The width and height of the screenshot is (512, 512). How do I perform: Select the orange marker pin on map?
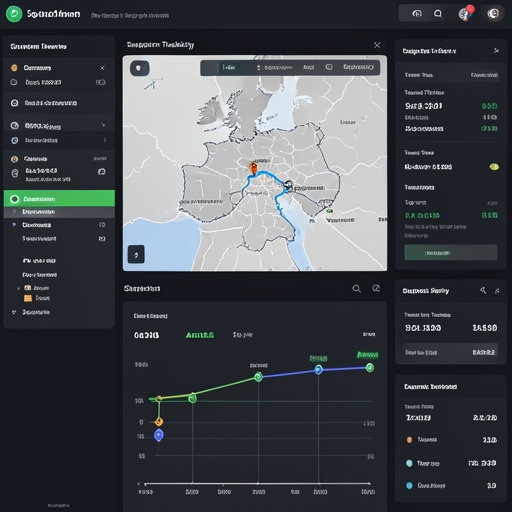point(254,168)
